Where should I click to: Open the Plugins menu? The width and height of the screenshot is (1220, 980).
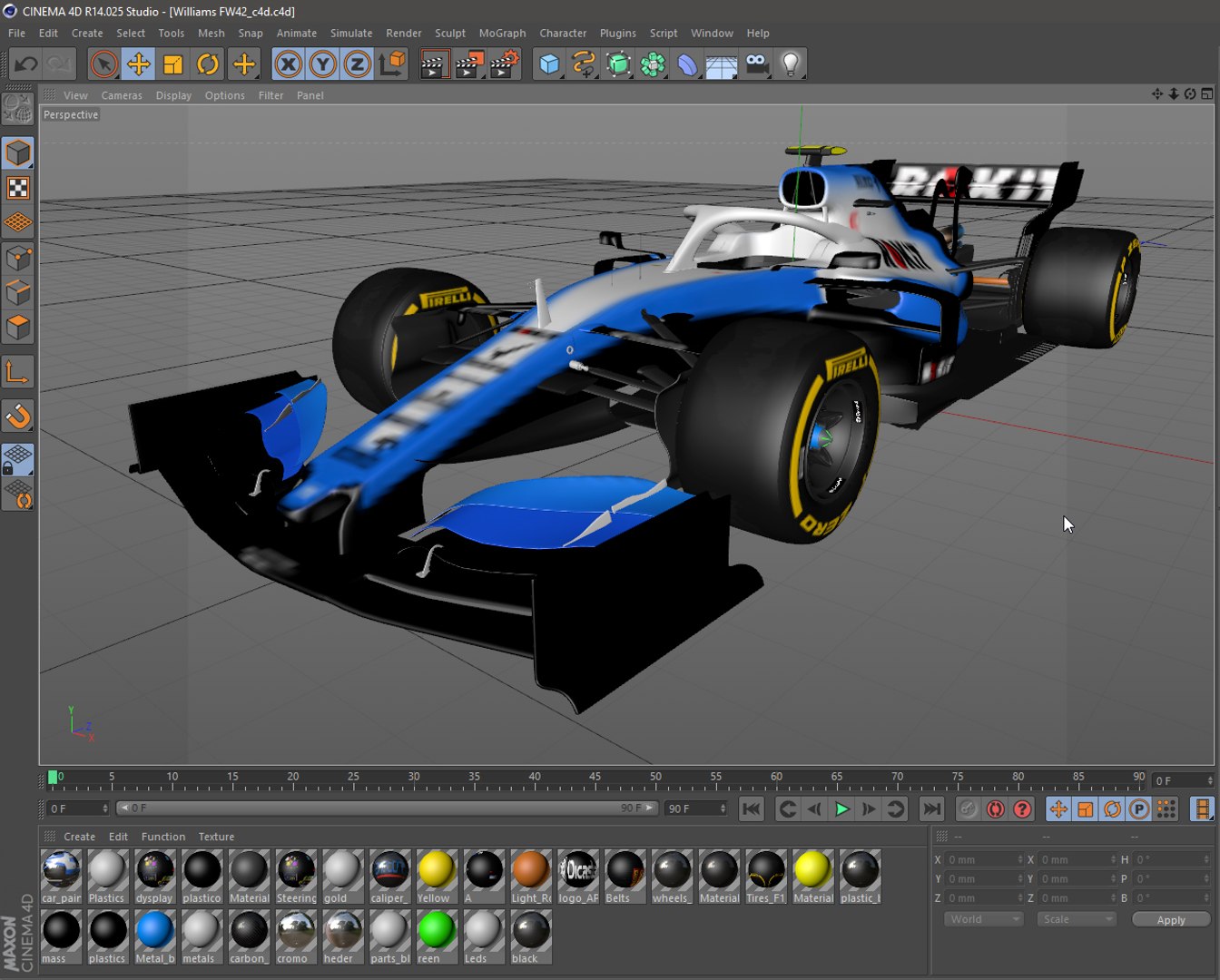click(x=618, y=33)
